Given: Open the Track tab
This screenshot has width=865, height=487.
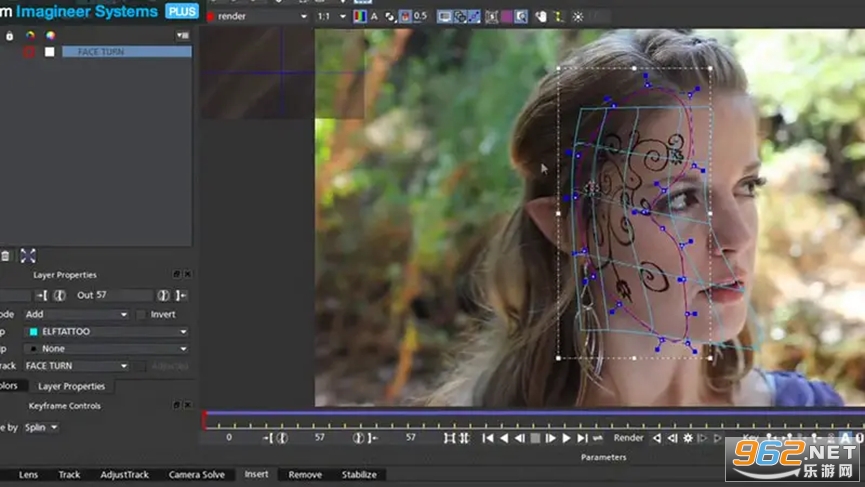Looking at the screenshot, I should click(69, 475).
